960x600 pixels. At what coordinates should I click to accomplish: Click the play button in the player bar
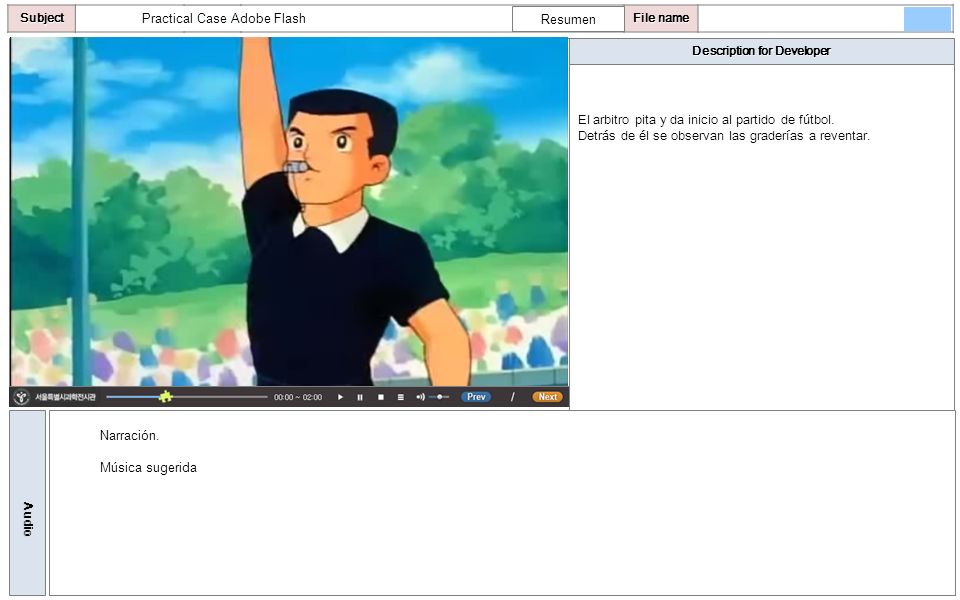point(340,397)
